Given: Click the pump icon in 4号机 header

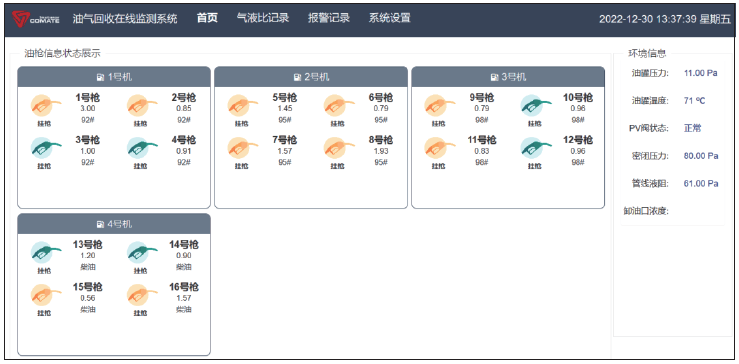Looking at the screenshot, I should 100,224.
